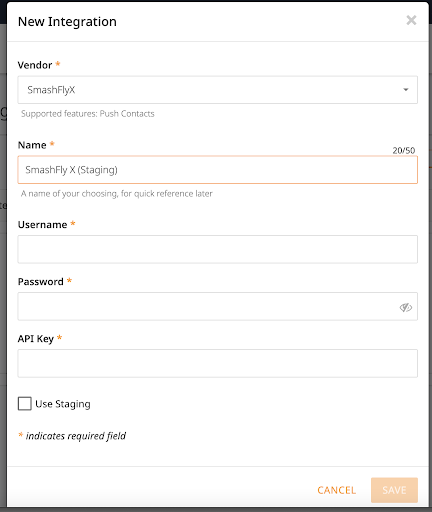Click the 20/50 character counter

pyautogui.click(x=404, y=151)
